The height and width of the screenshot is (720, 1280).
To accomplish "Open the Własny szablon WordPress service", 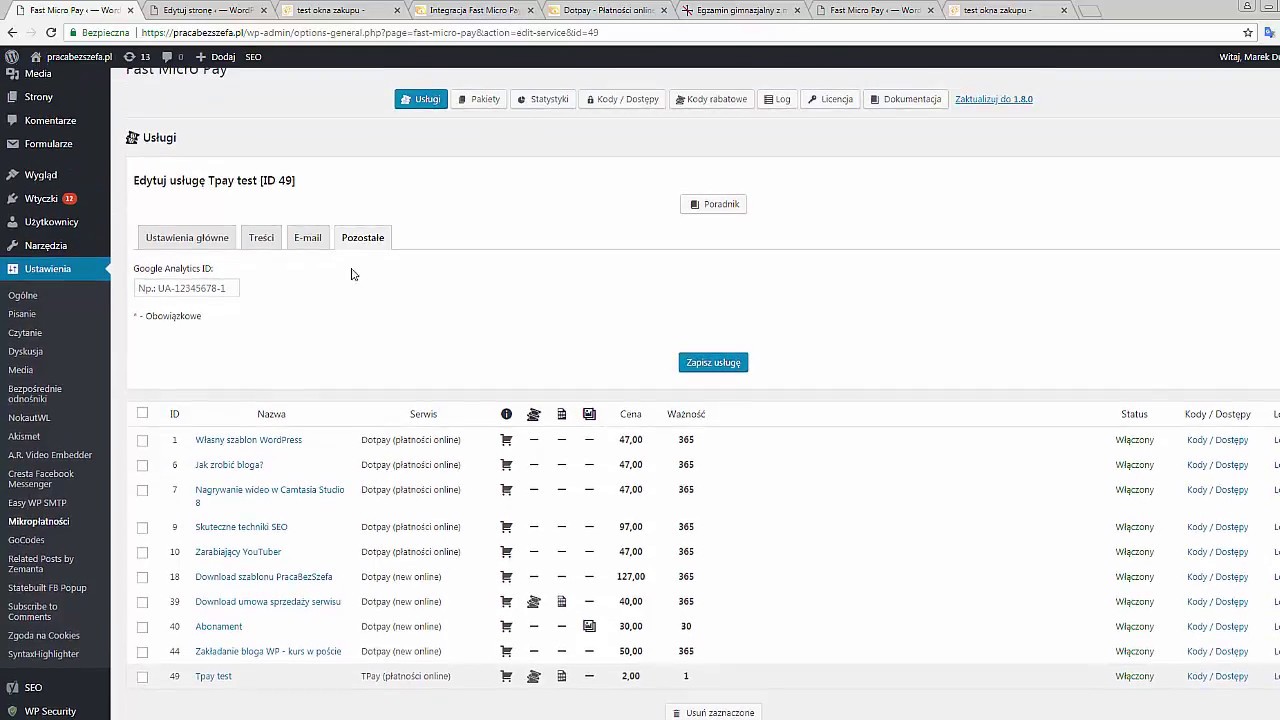I will coord(248,440).
